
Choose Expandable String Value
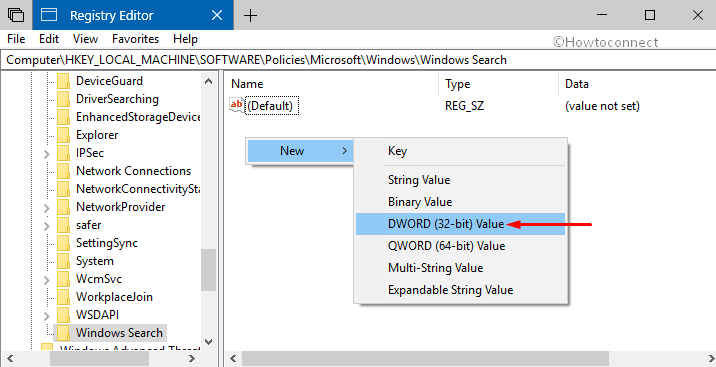coord(460,290)
